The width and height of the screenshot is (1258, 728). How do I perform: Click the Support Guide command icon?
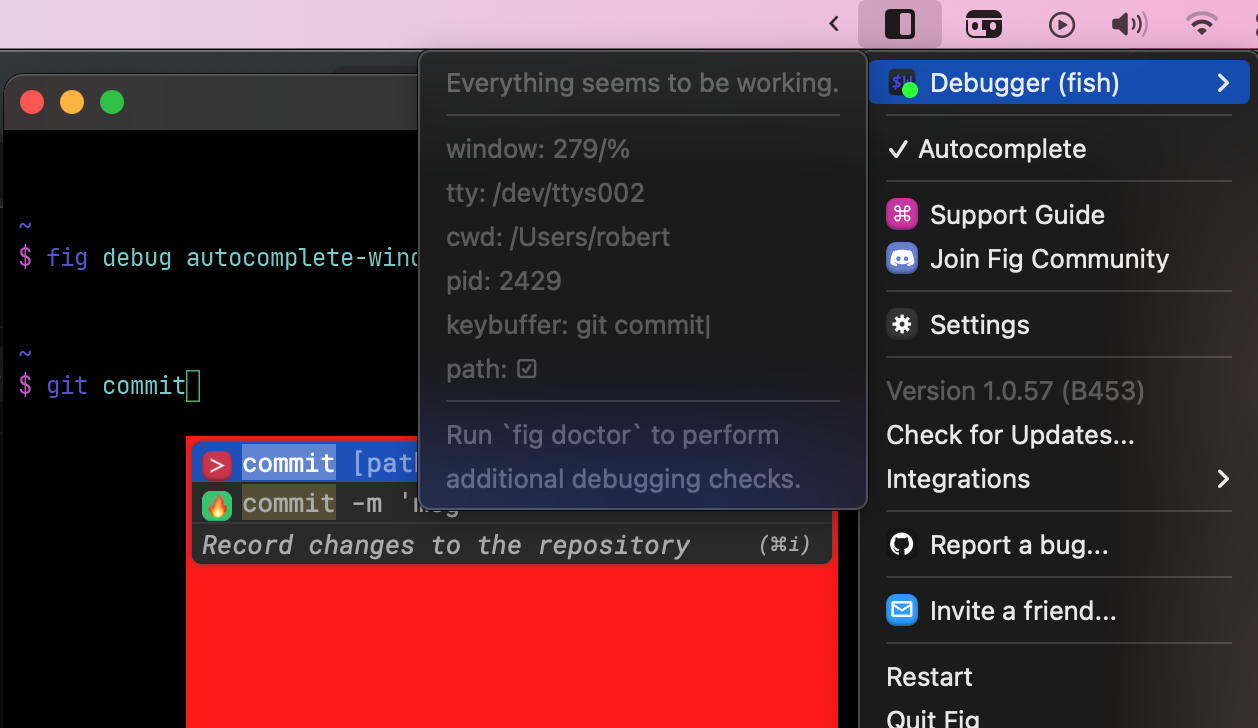[901, 214]
